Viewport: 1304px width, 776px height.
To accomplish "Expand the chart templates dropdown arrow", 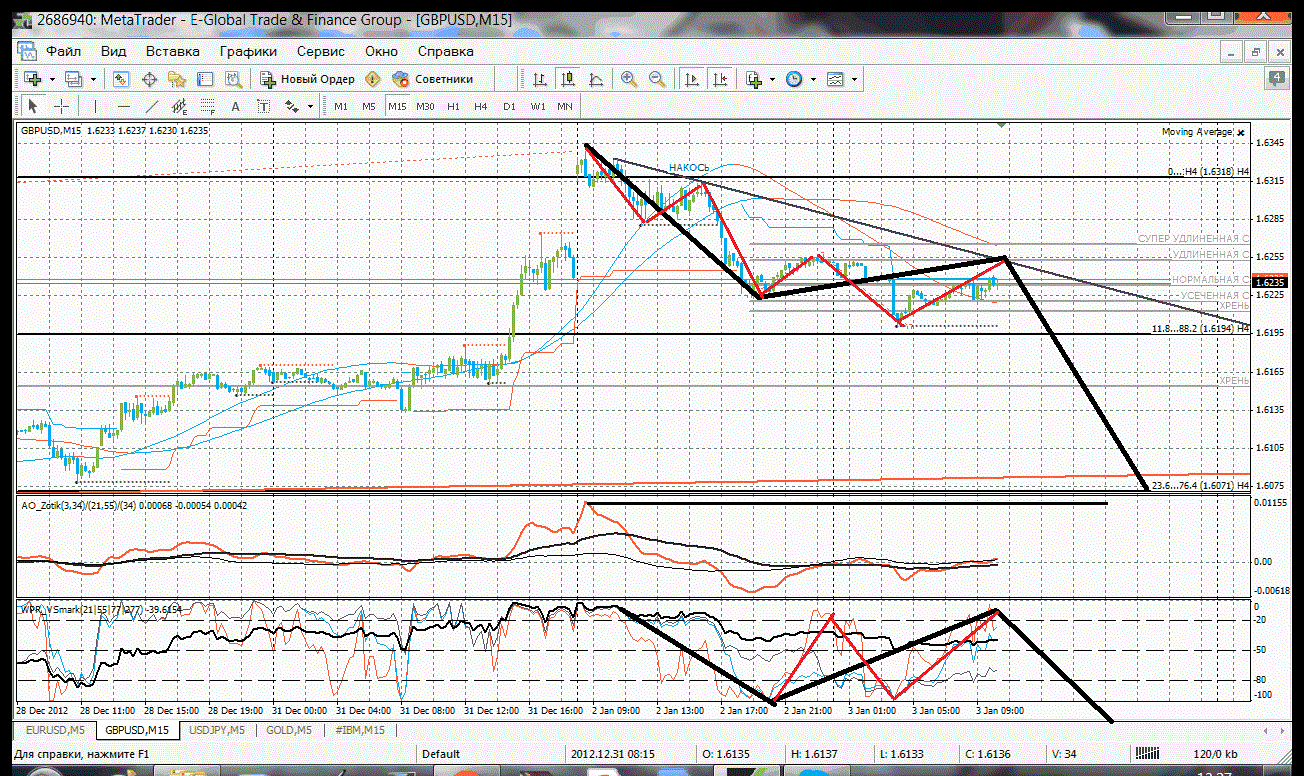I will [x=854, y=79].
